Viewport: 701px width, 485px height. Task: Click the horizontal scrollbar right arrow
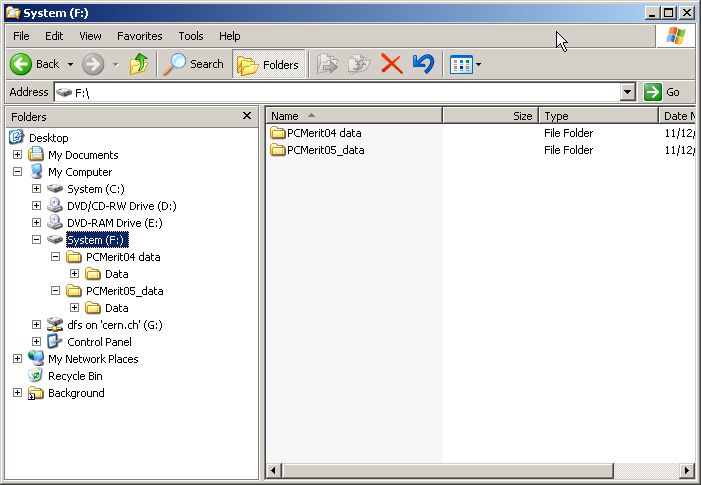pyautogui.click(x=687, y=470)
